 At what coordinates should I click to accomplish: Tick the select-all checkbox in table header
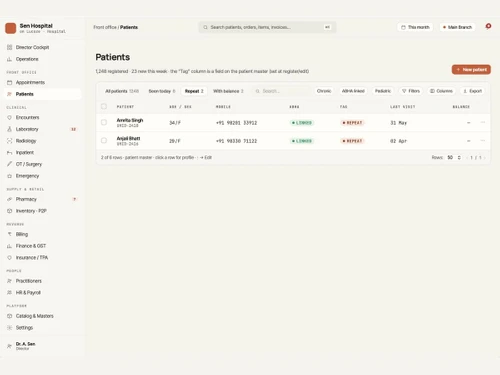[104, 106]
